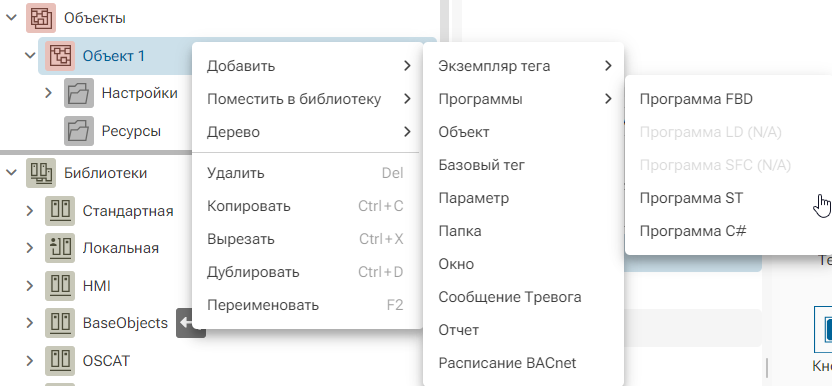
Task: Click the Локальная library icon
Action: tap(60, 248)
